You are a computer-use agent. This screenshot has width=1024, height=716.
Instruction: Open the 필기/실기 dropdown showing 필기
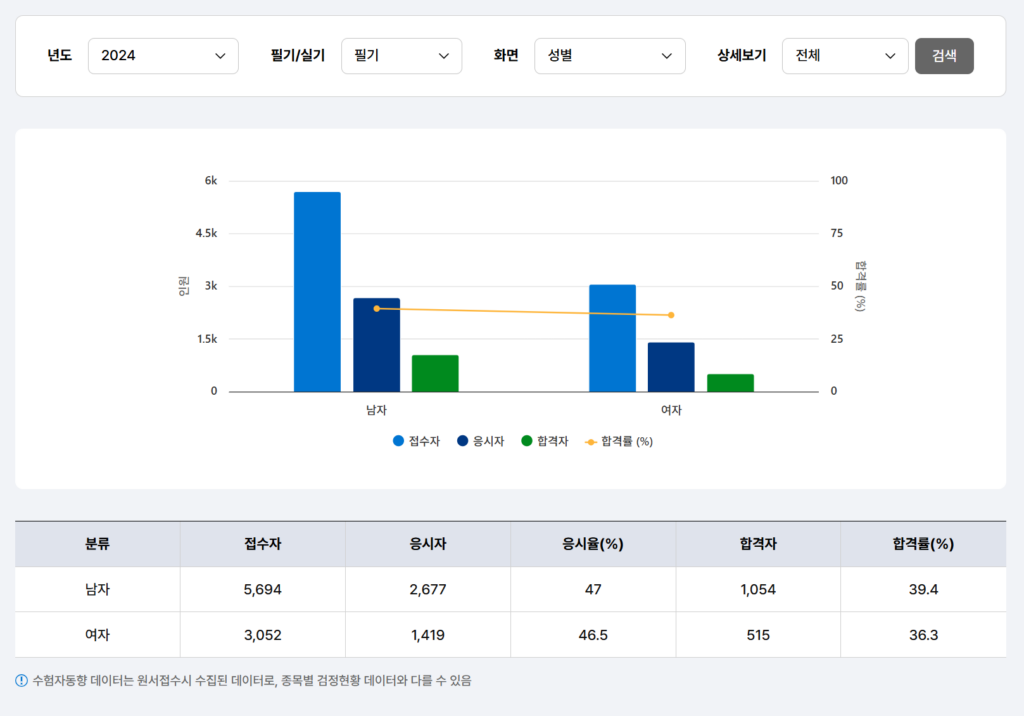click(401, 55)
